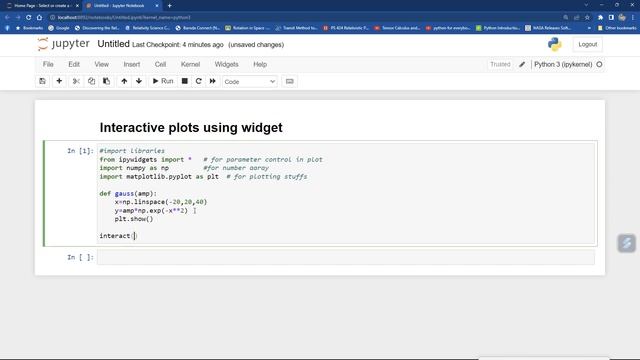
Task: Reload the page
Action: [29, 18]
